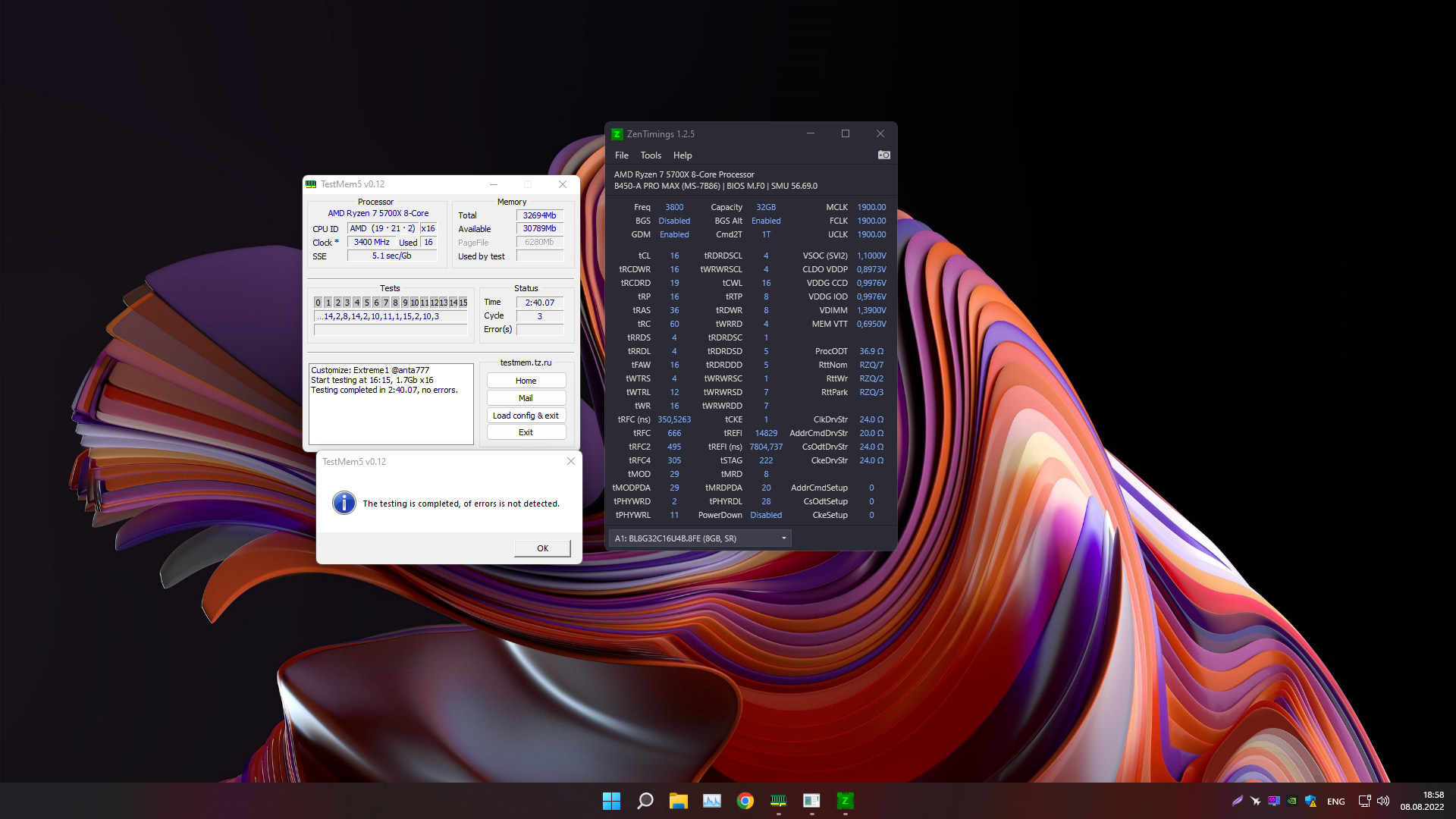This screenshot has width=1456, height=819.
Task: Click the Mail button in TestMem5
Action: [x=526, y=398]
